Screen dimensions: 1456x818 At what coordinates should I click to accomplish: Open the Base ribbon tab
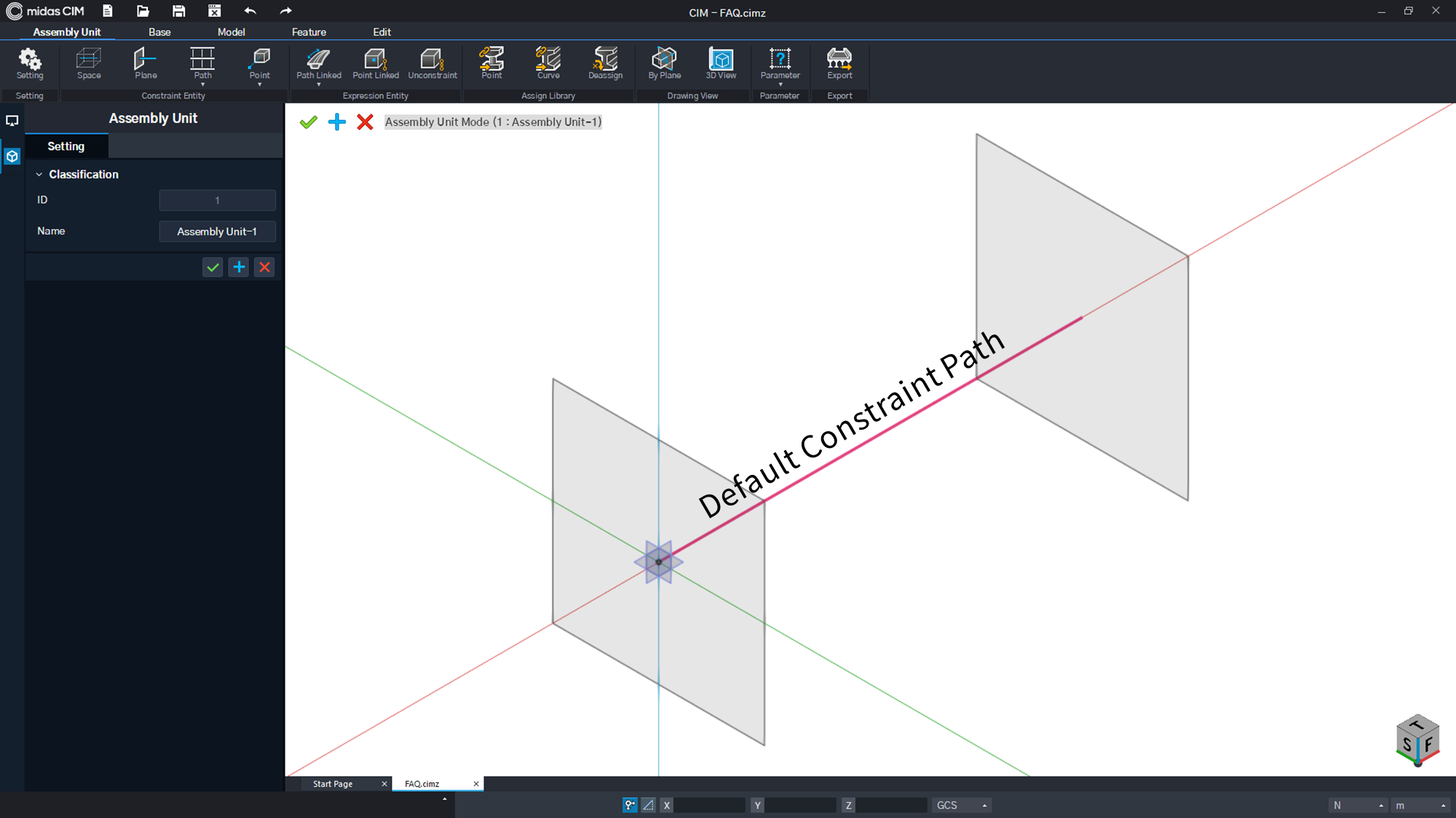click(159, 32)
